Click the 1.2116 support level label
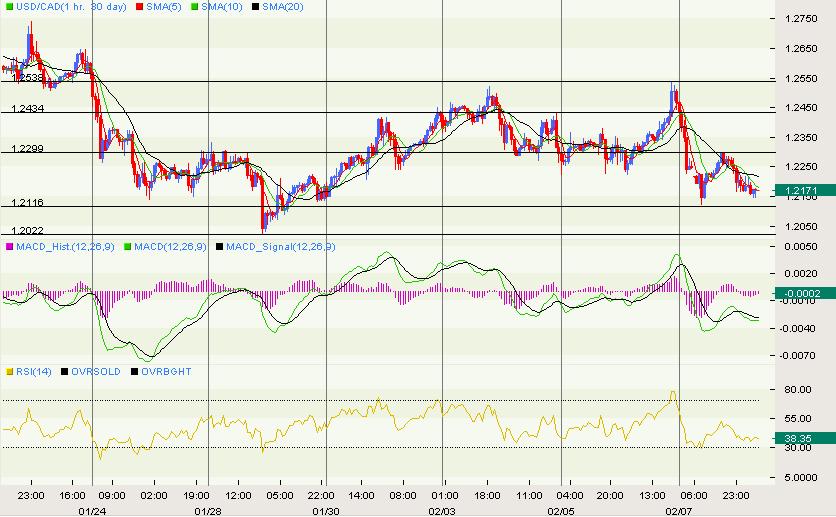Screen dimensions: 836x517 pos(27,203)
